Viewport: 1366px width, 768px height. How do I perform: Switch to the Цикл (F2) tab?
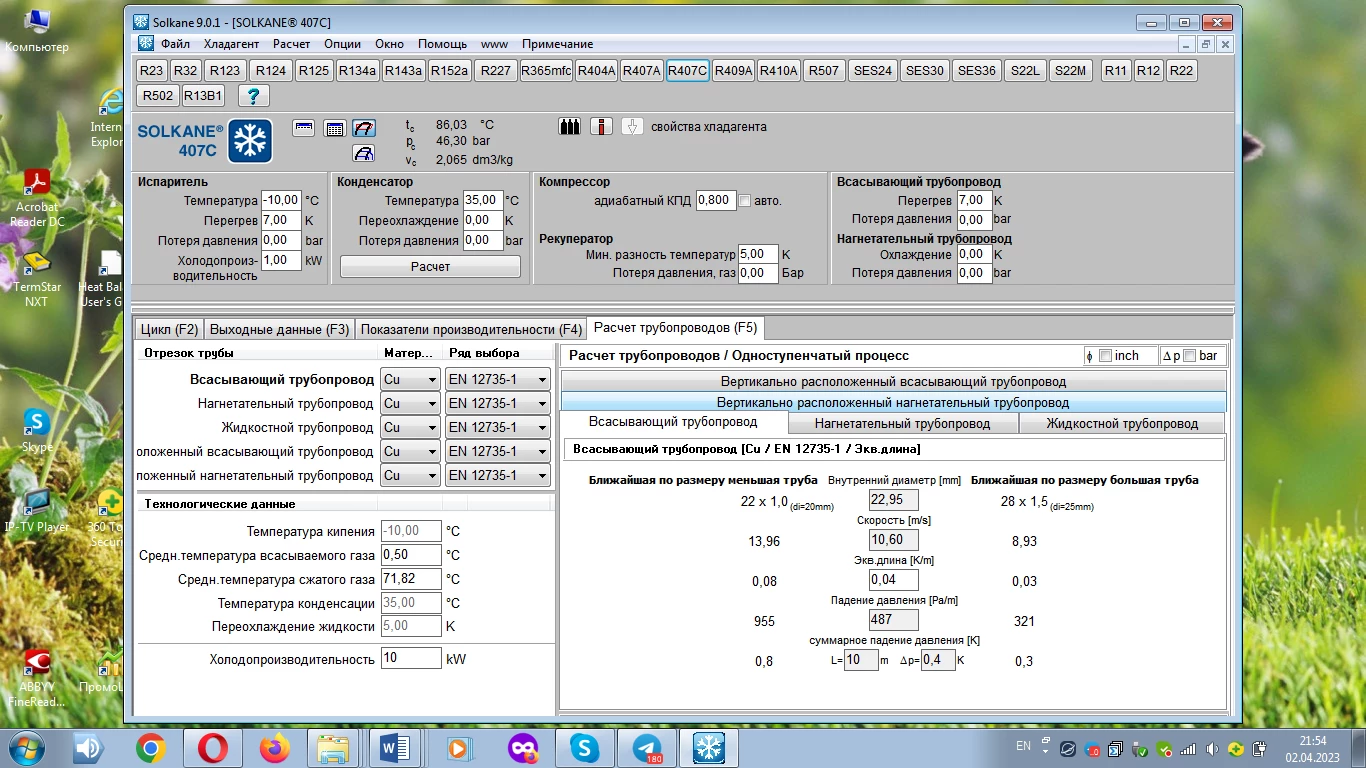point(169,329)
